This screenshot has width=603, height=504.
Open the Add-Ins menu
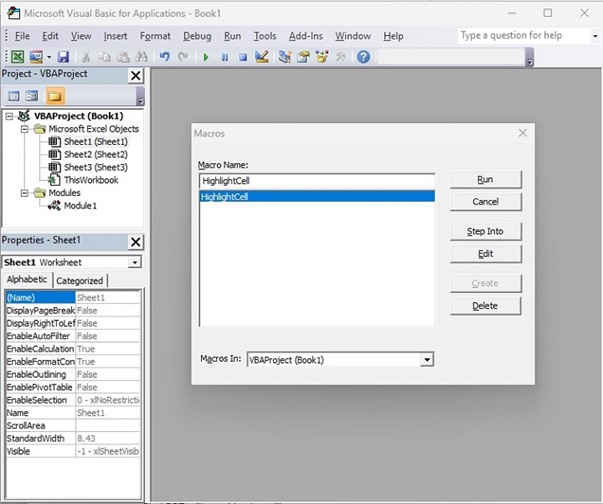pos(306,36)
